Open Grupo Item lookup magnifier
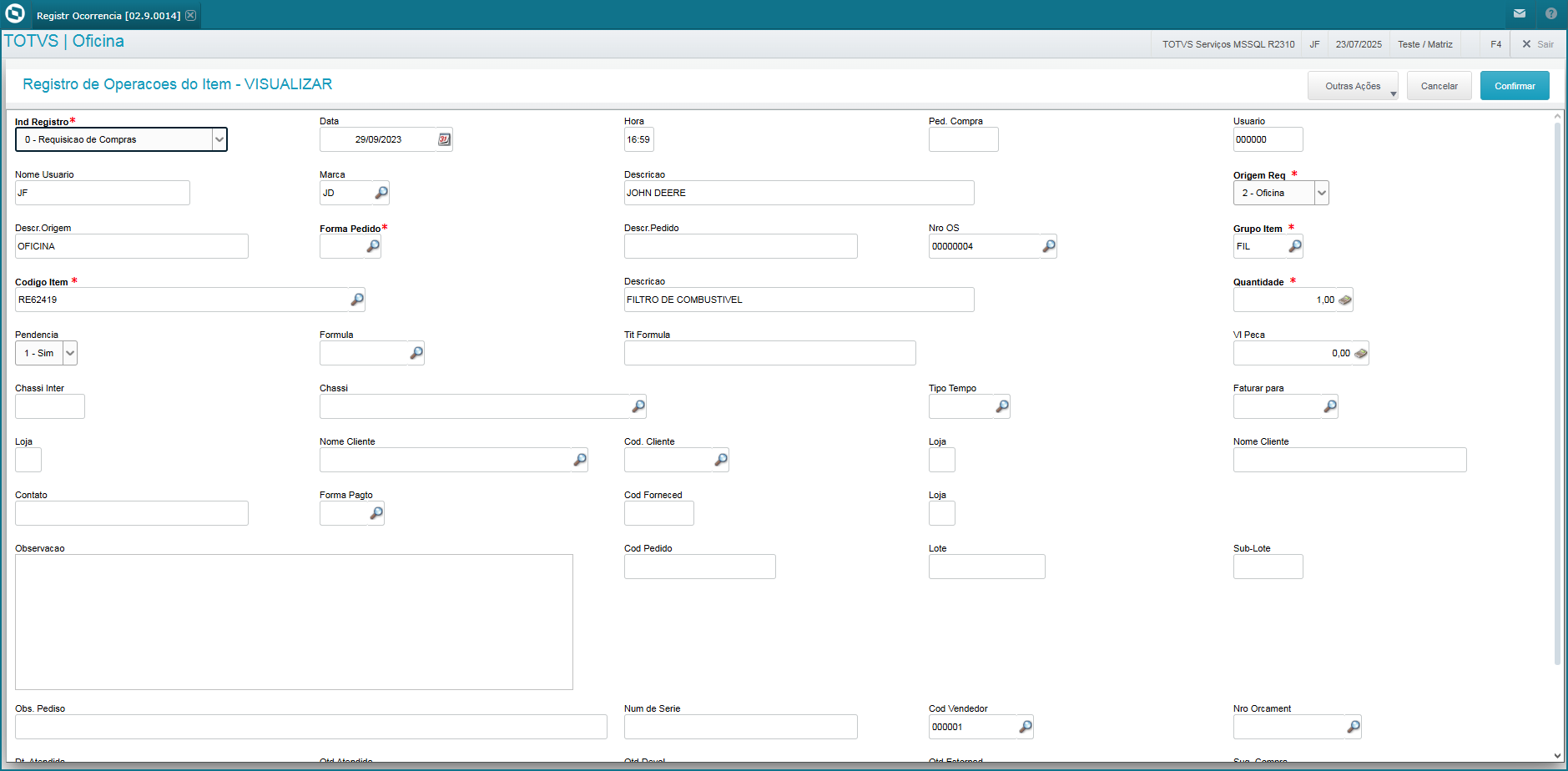 (1295, 246)
